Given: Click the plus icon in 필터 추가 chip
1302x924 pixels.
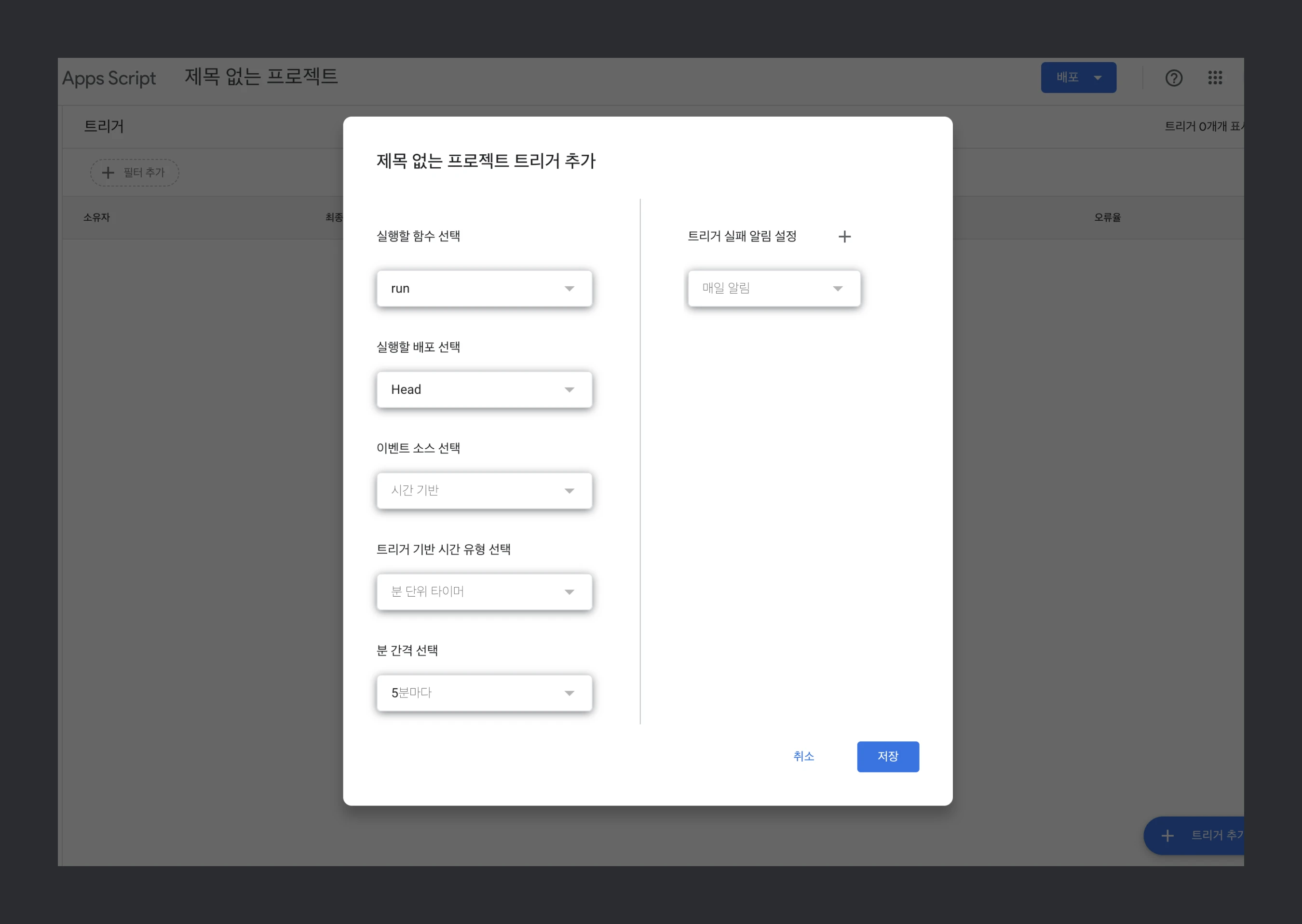Looking at the screenshot, I should pyautogui.click(x=108, y=173).
